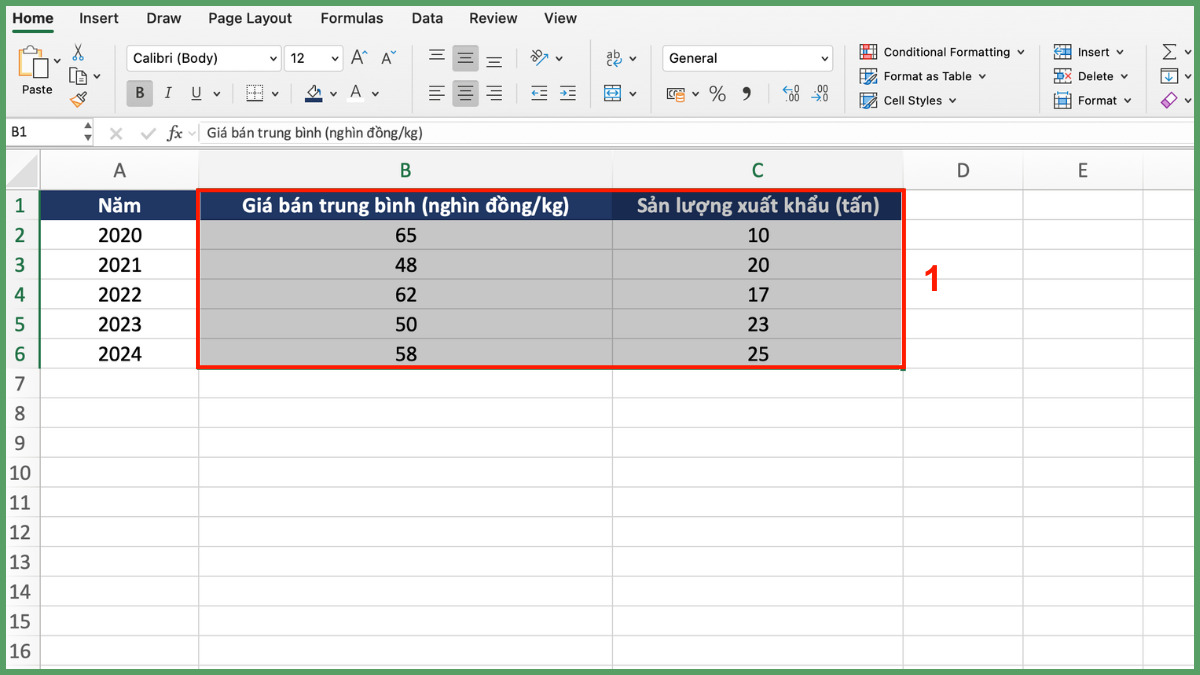Switch to the Formulas tab
This screenshot has height=675, width=1200.
(351, 18)
